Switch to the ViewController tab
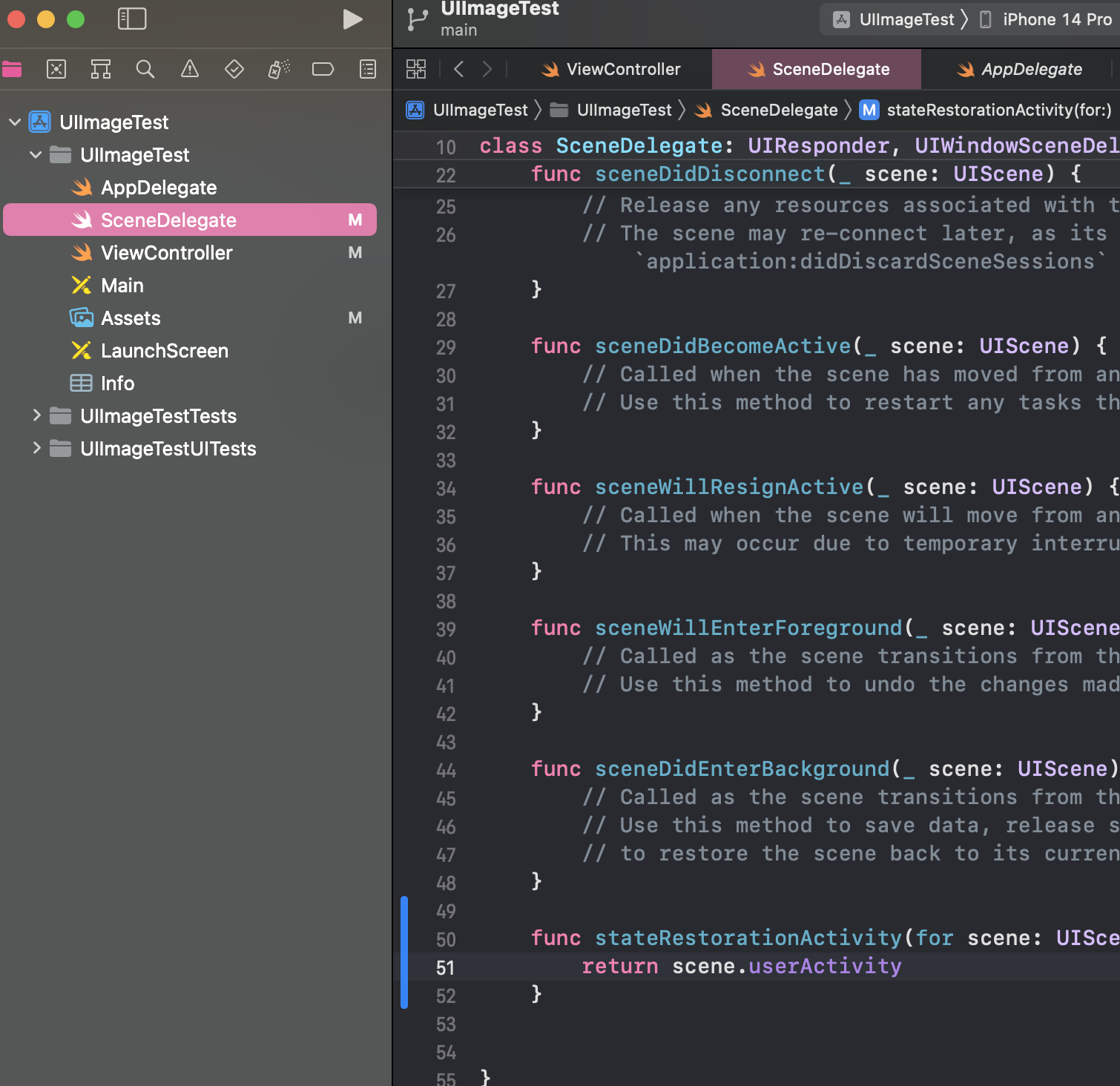The width and height of the screenshot is (1120, 1086). point(610,69)
